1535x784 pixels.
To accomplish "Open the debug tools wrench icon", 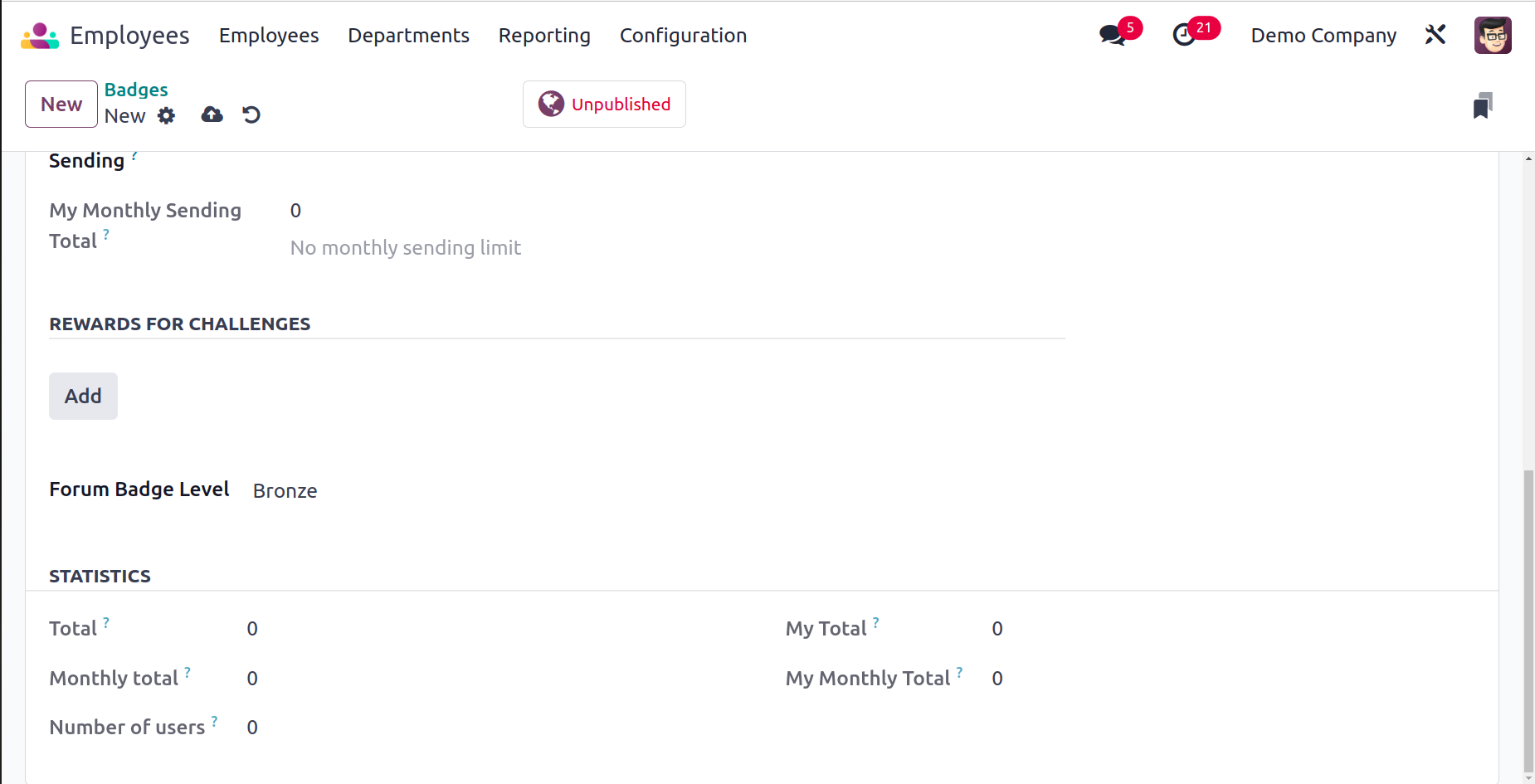I will click(1435, 35).
